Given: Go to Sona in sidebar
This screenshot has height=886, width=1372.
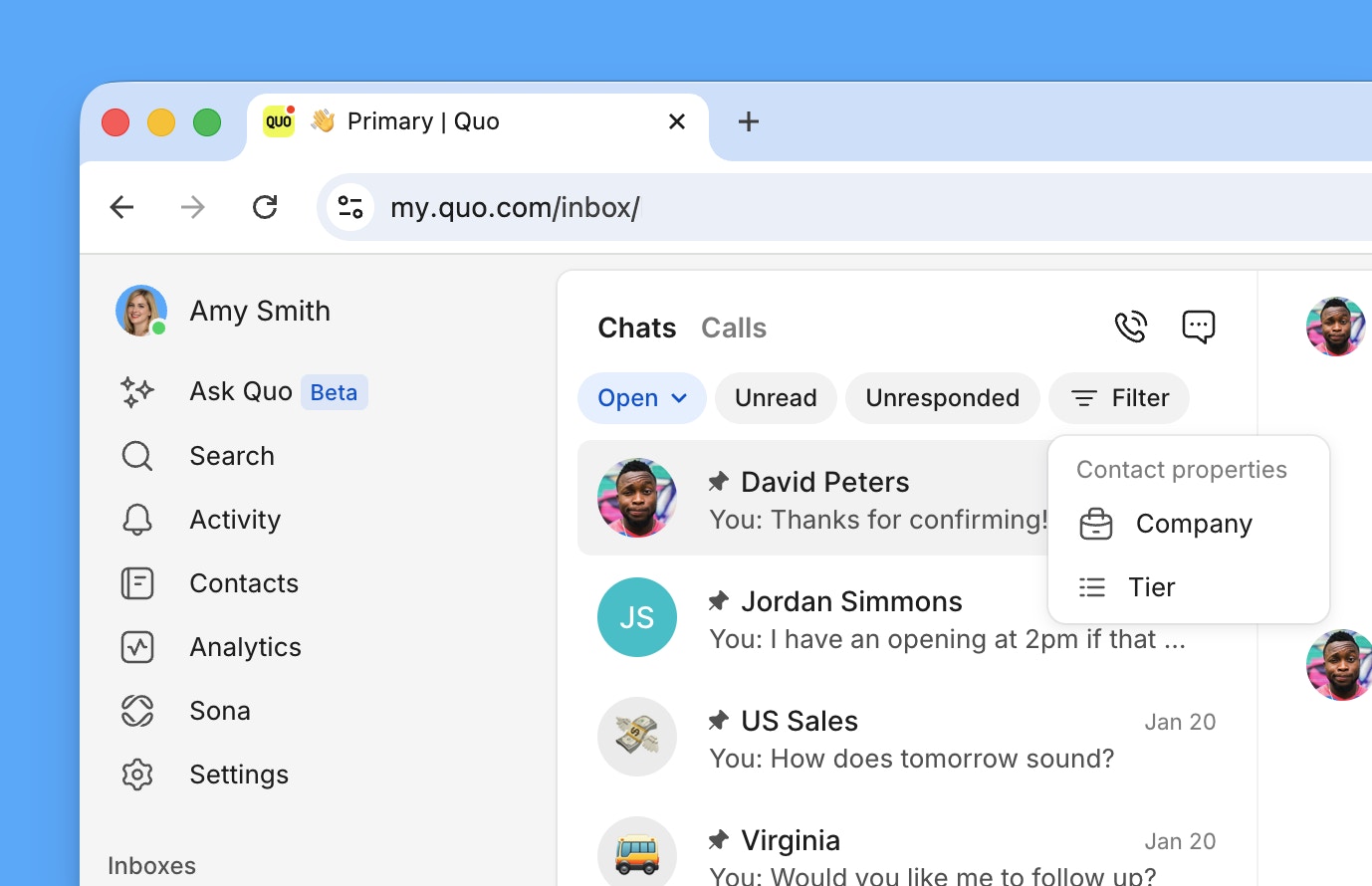Looking at the screenshot, I should [x=220, y=711].
